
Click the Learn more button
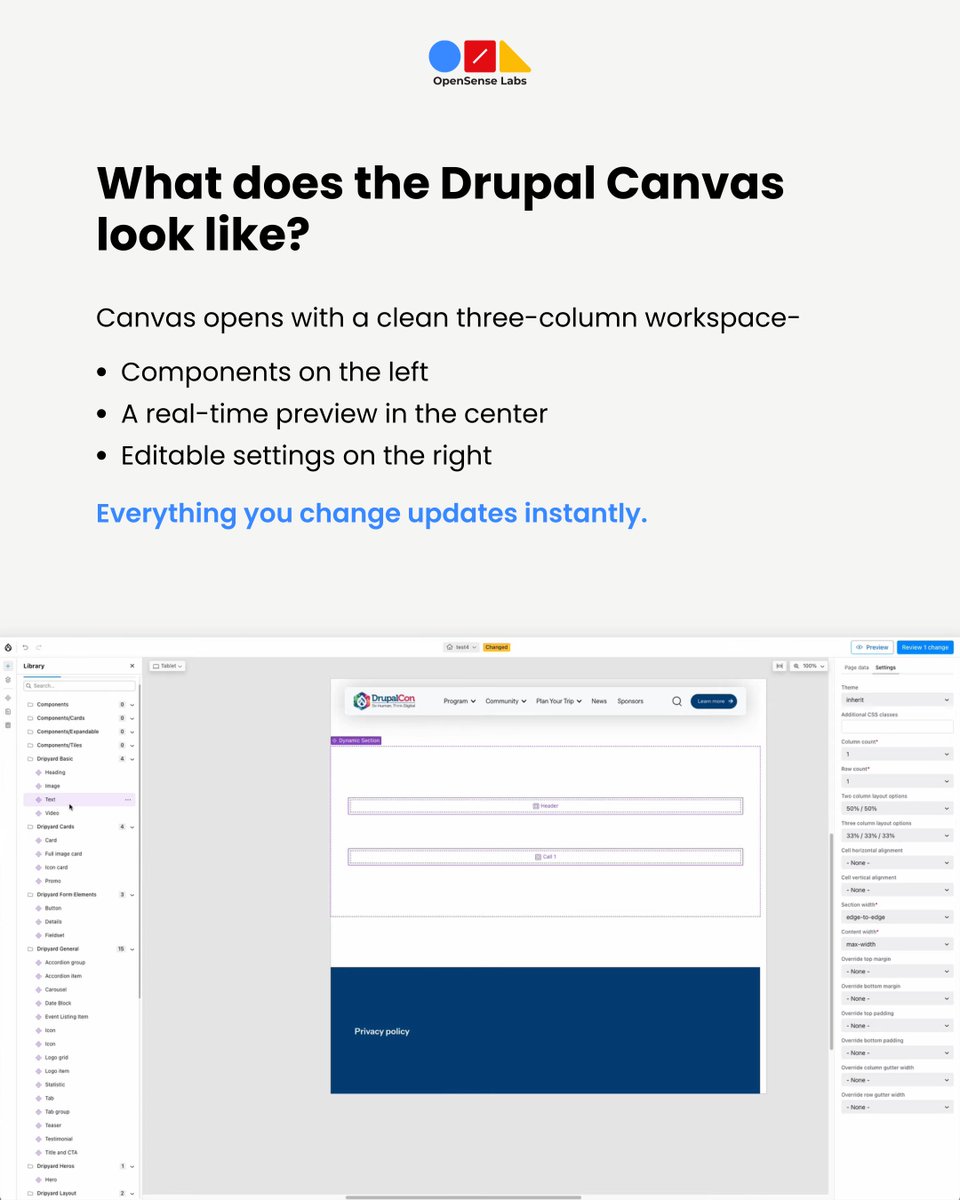(714, 701)
